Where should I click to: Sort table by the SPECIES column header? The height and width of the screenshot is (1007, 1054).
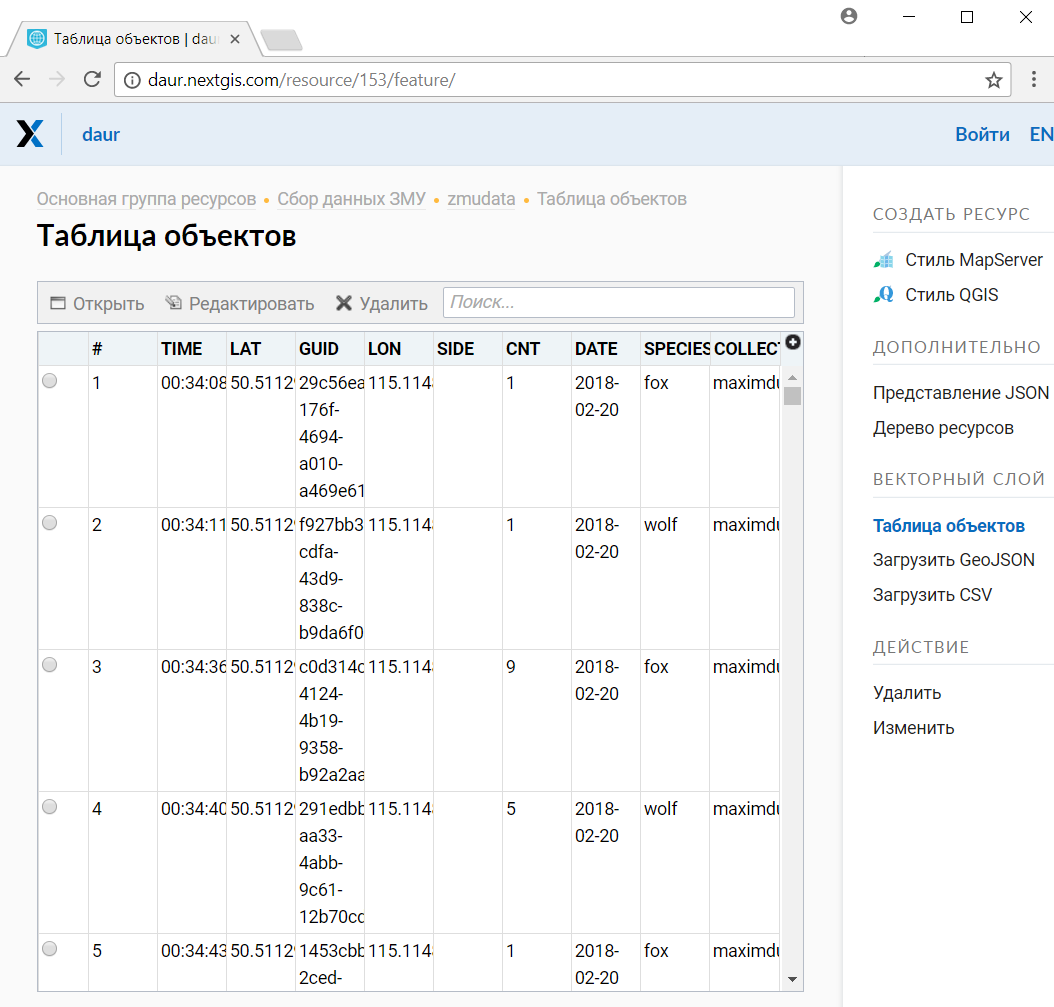676,349
